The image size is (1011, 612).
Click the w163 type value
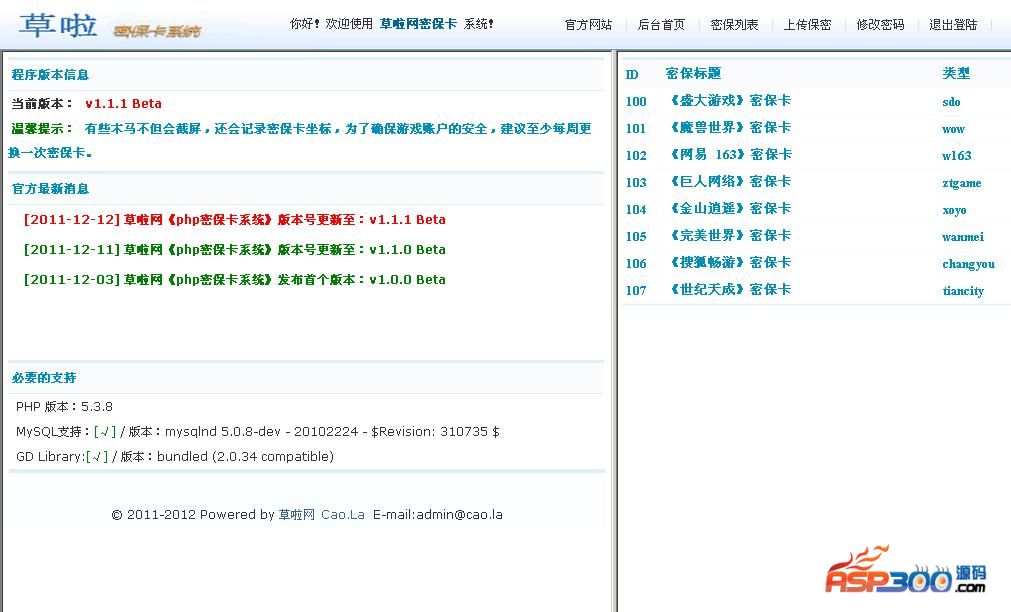pyautogui.click(x=956, y=156)
